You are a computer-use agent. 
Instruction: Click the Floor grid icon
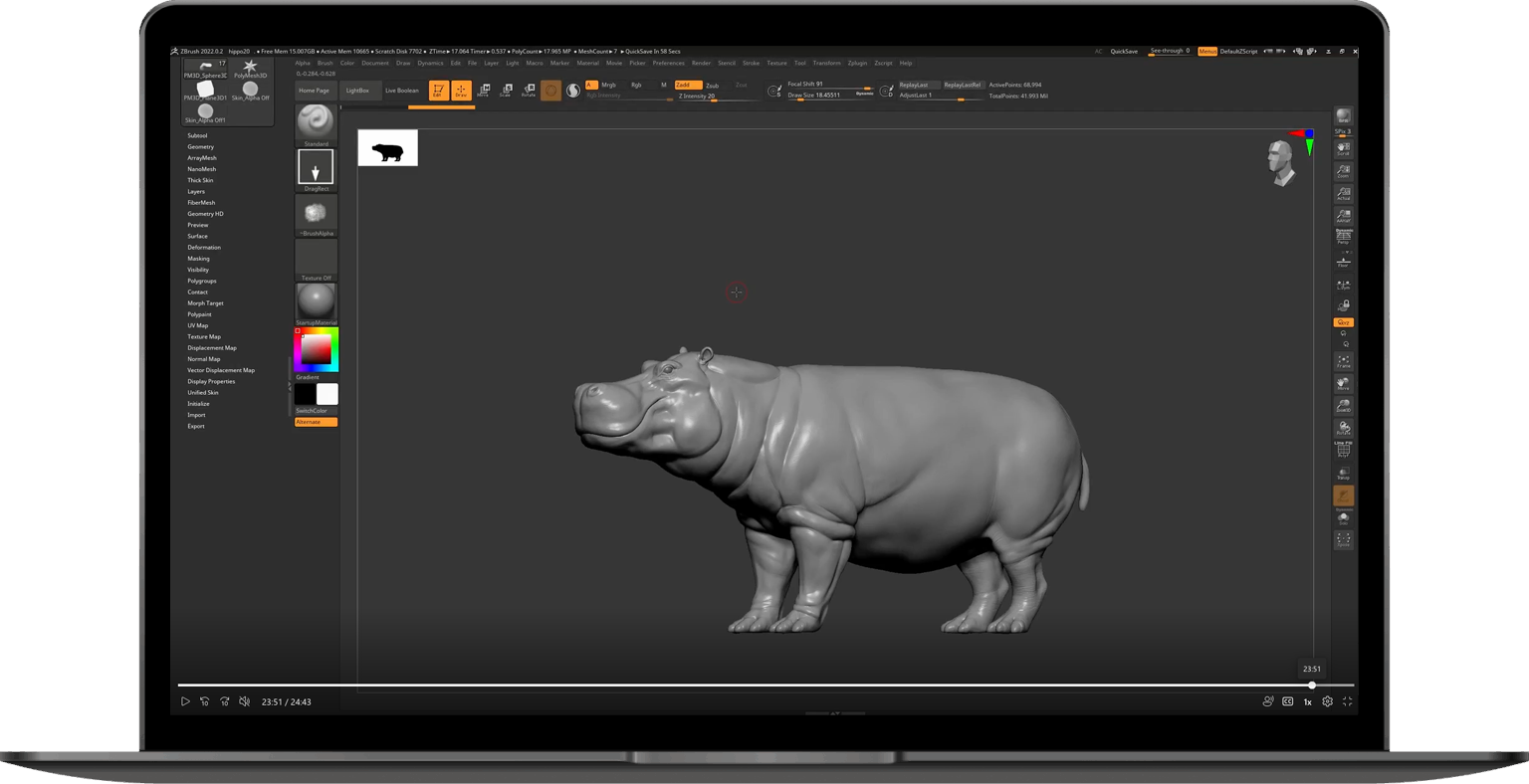click(x=1344, y=262)
